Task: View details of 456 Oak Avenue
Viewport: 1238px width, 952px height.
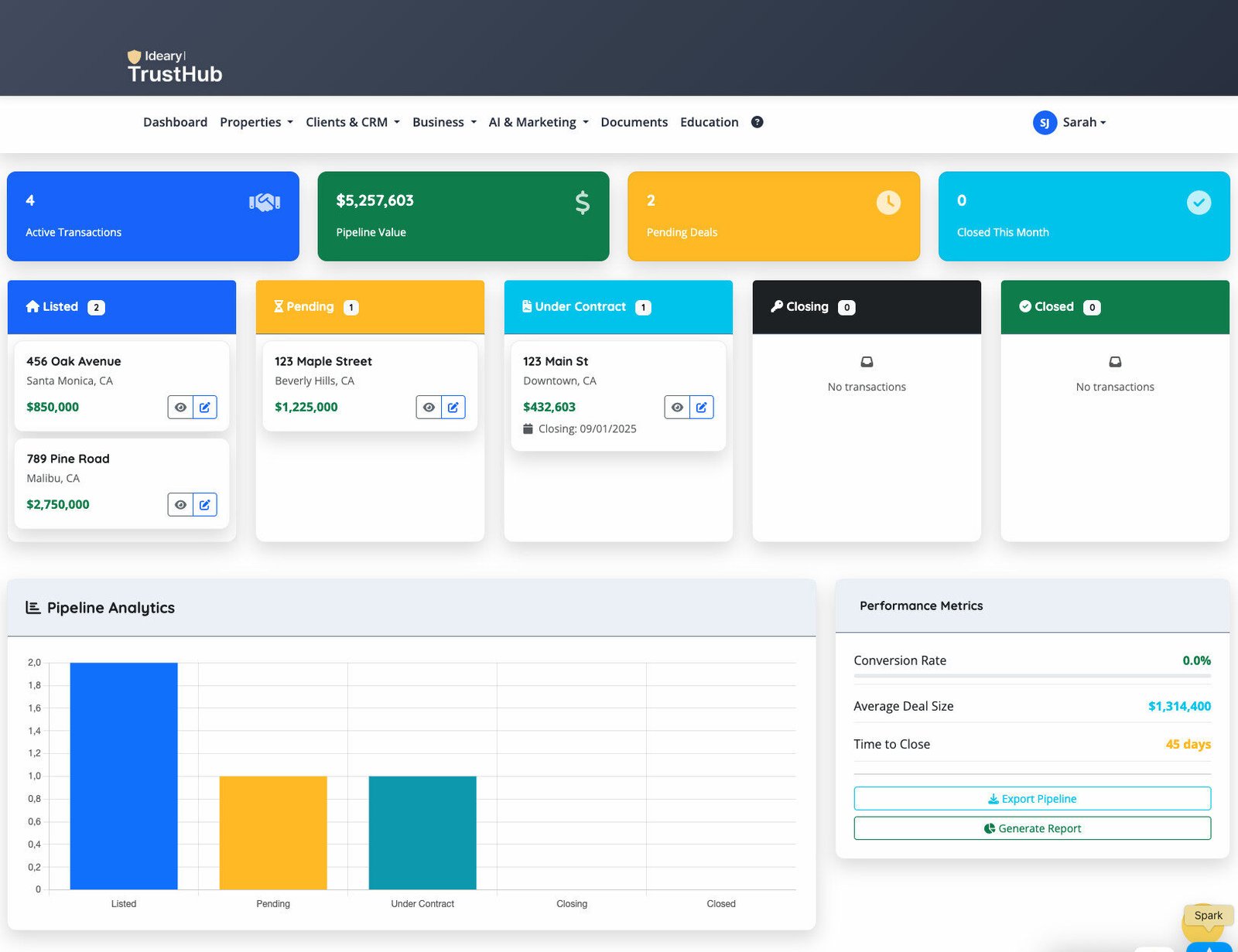Action: pos(180,407)
